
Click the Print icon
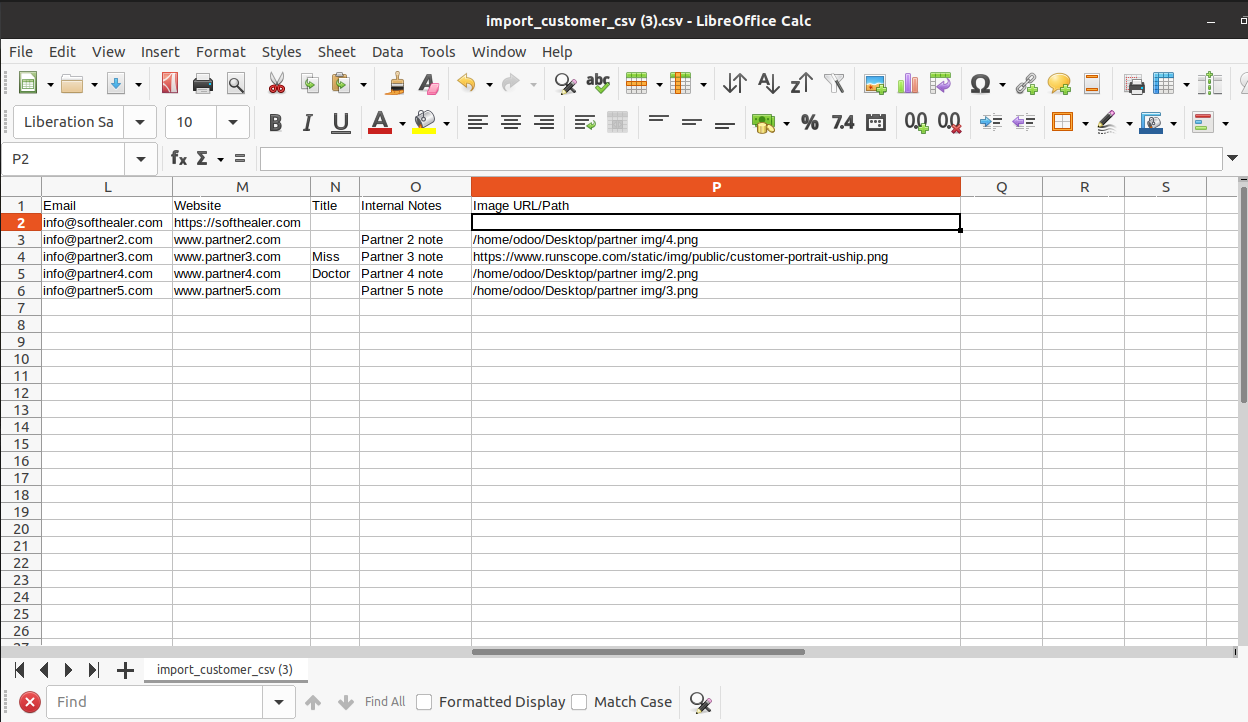(203, 84)
